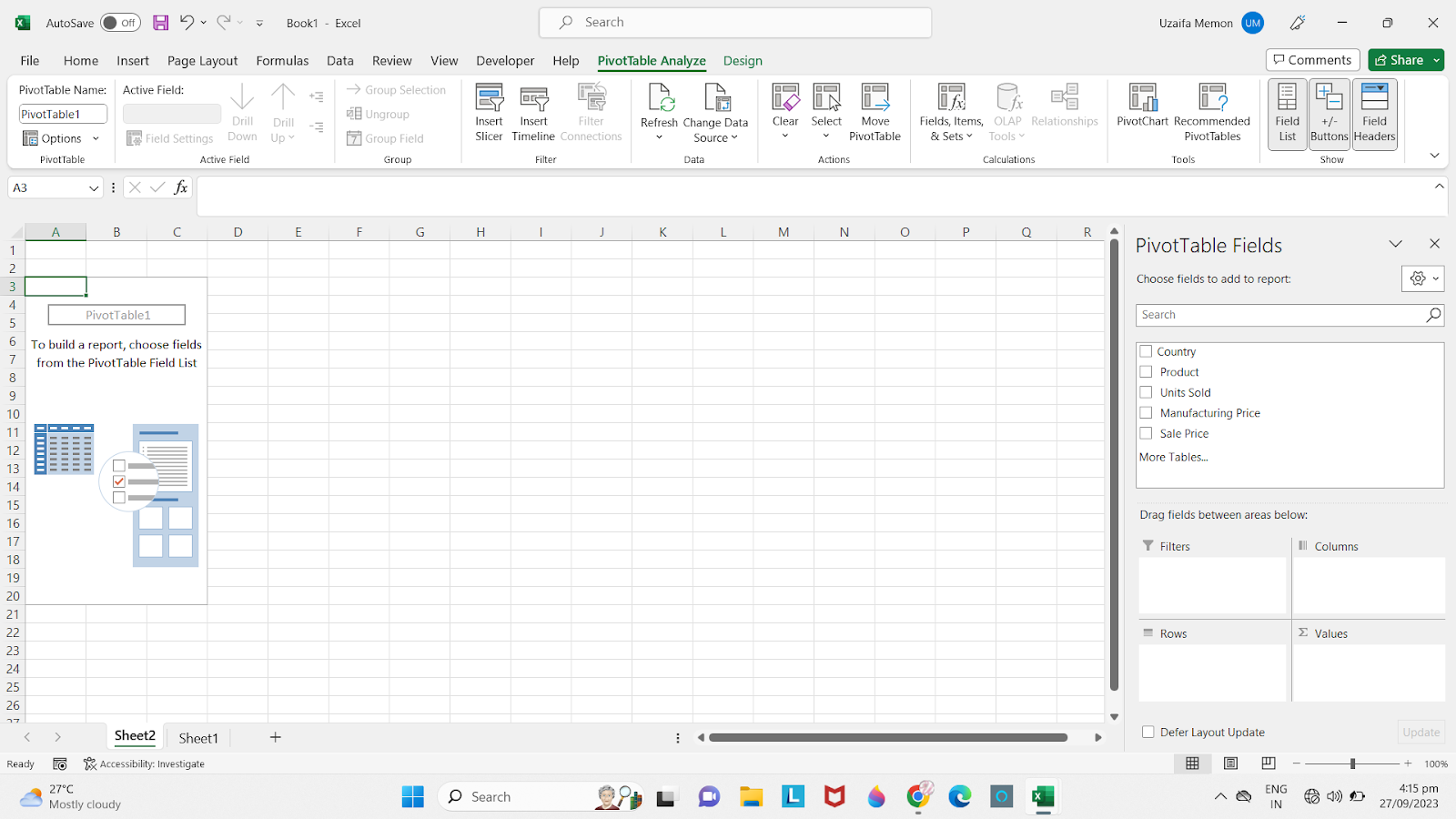Viewport: 1456px width, 819px height.
Task: Open the Undo history dropdown
Action: 203,23
